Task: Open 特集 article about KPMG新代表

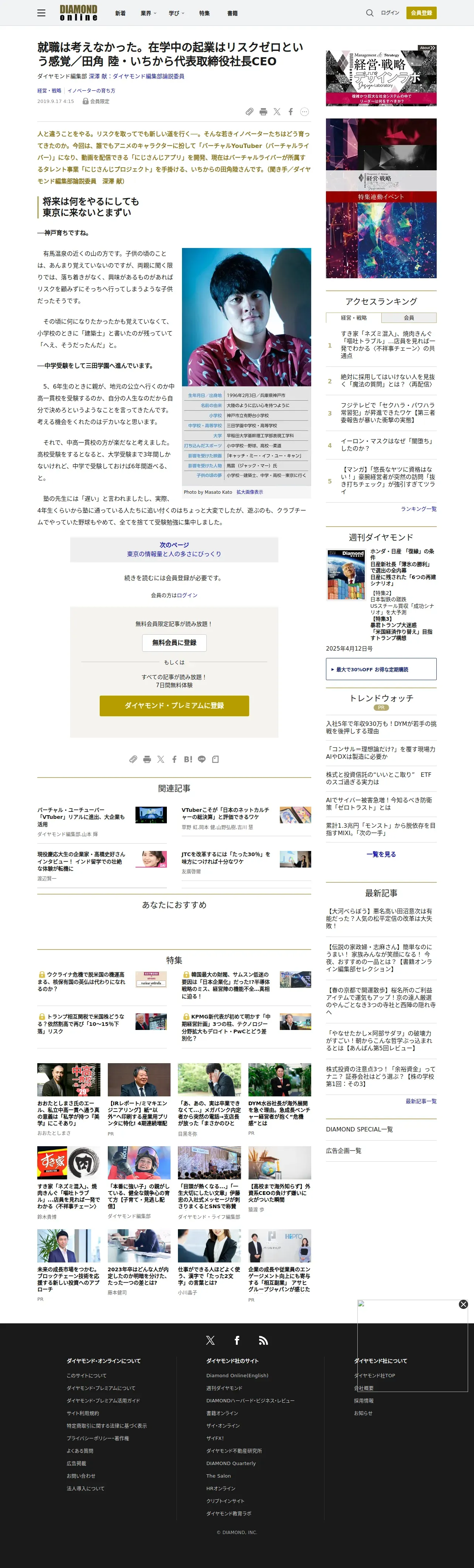Action: 226,1027
